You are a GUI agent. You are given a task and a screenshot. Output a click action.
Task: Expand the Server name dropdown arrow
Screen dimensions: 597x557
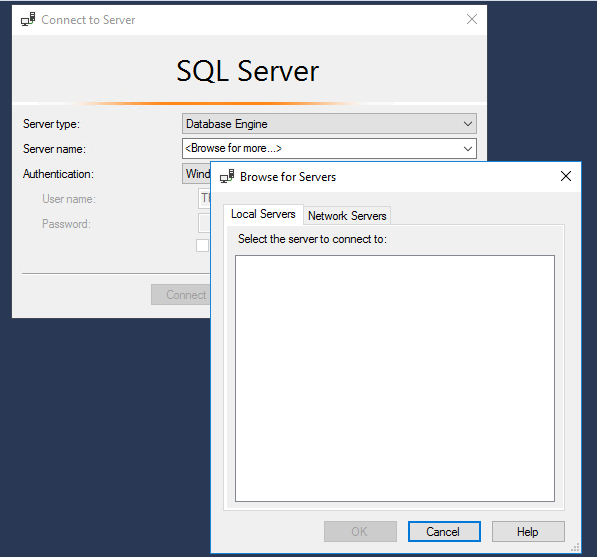(468, 148)
